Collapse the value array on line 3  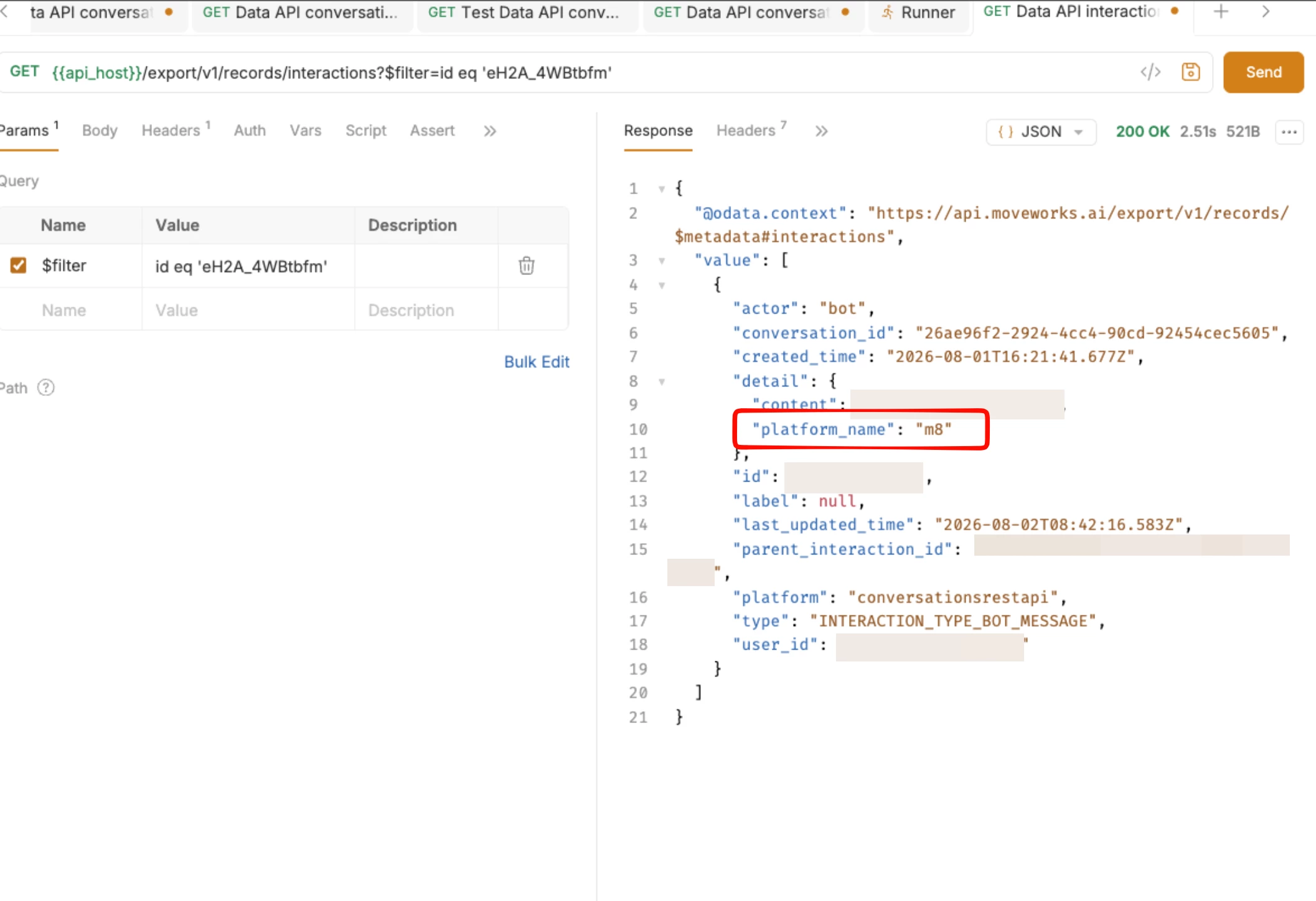pyautogui.click(x=662, y=261)
